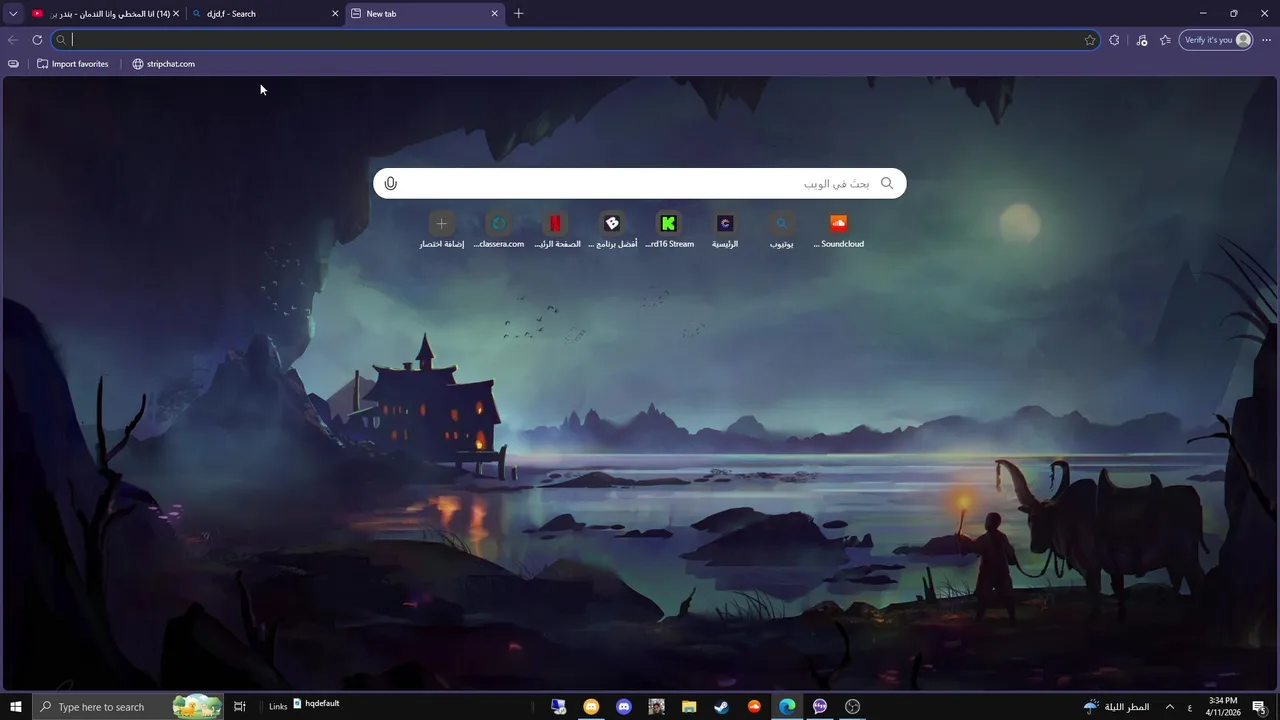Start voice search with microphone icon
Screen dimensions: 1280x720
[391, 183]
